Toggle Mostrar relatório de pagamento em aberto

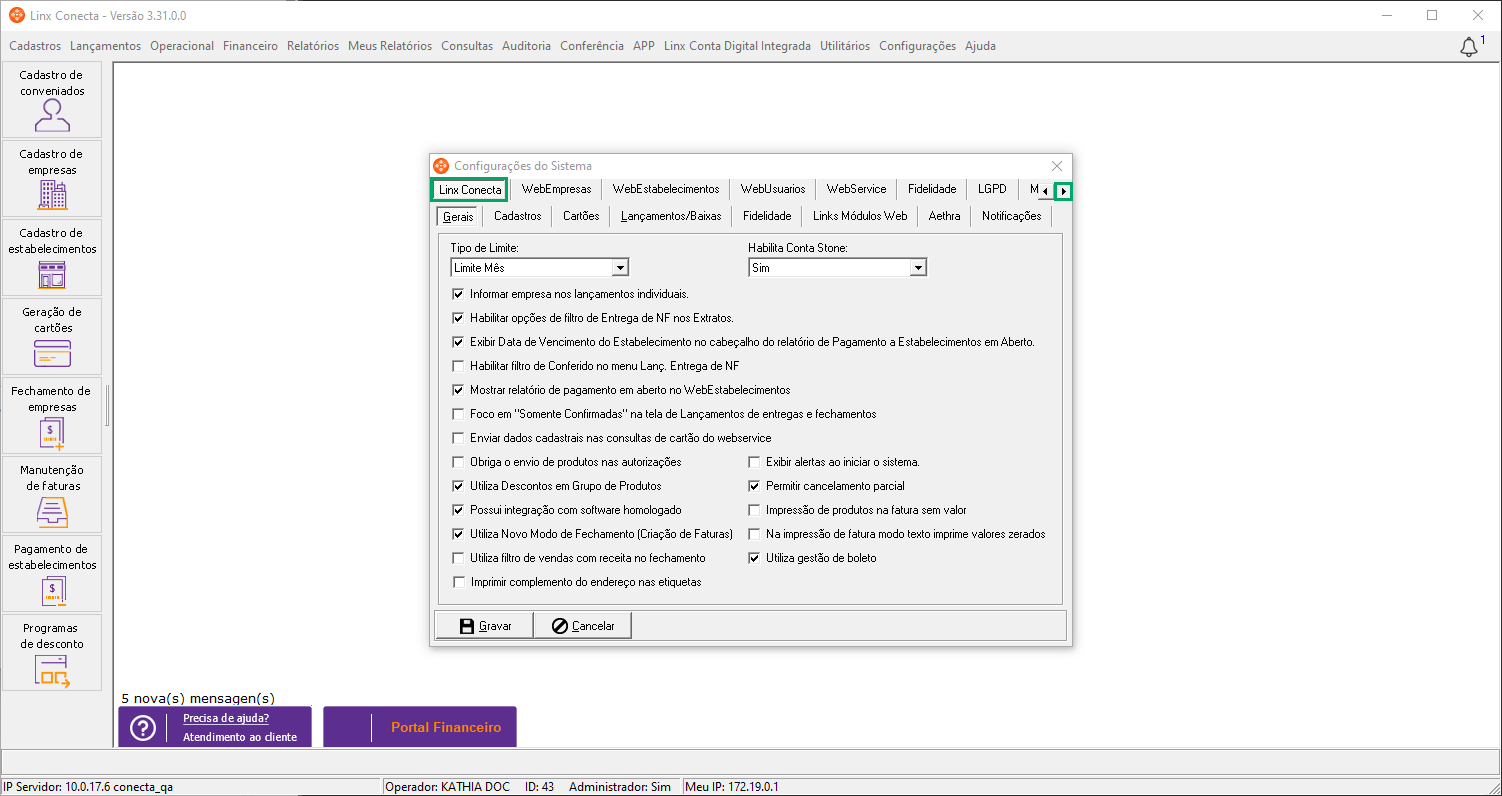[x=458, y=390]
